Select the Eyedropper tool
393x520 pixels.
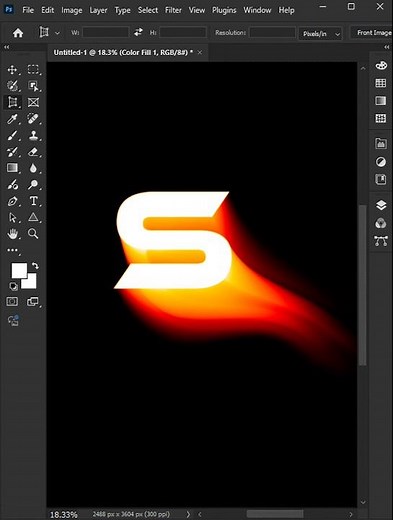(12, 119)
